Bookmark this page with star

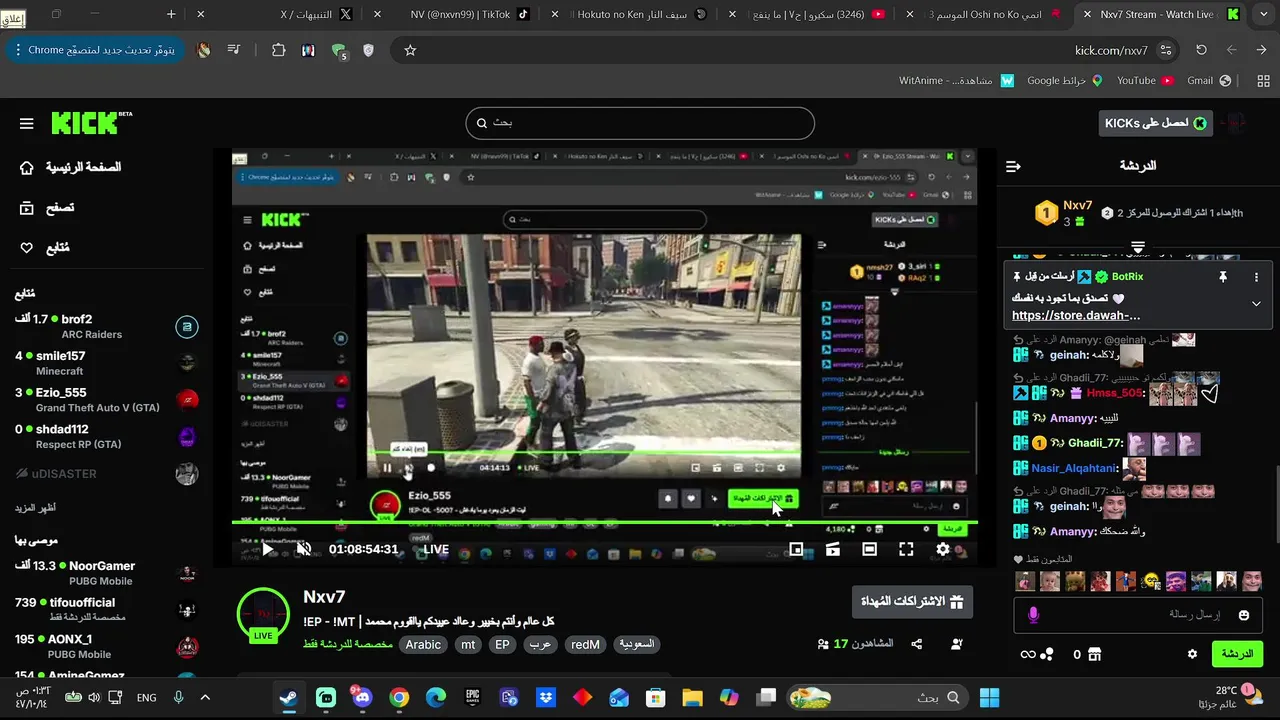click(x=410, y=50)
